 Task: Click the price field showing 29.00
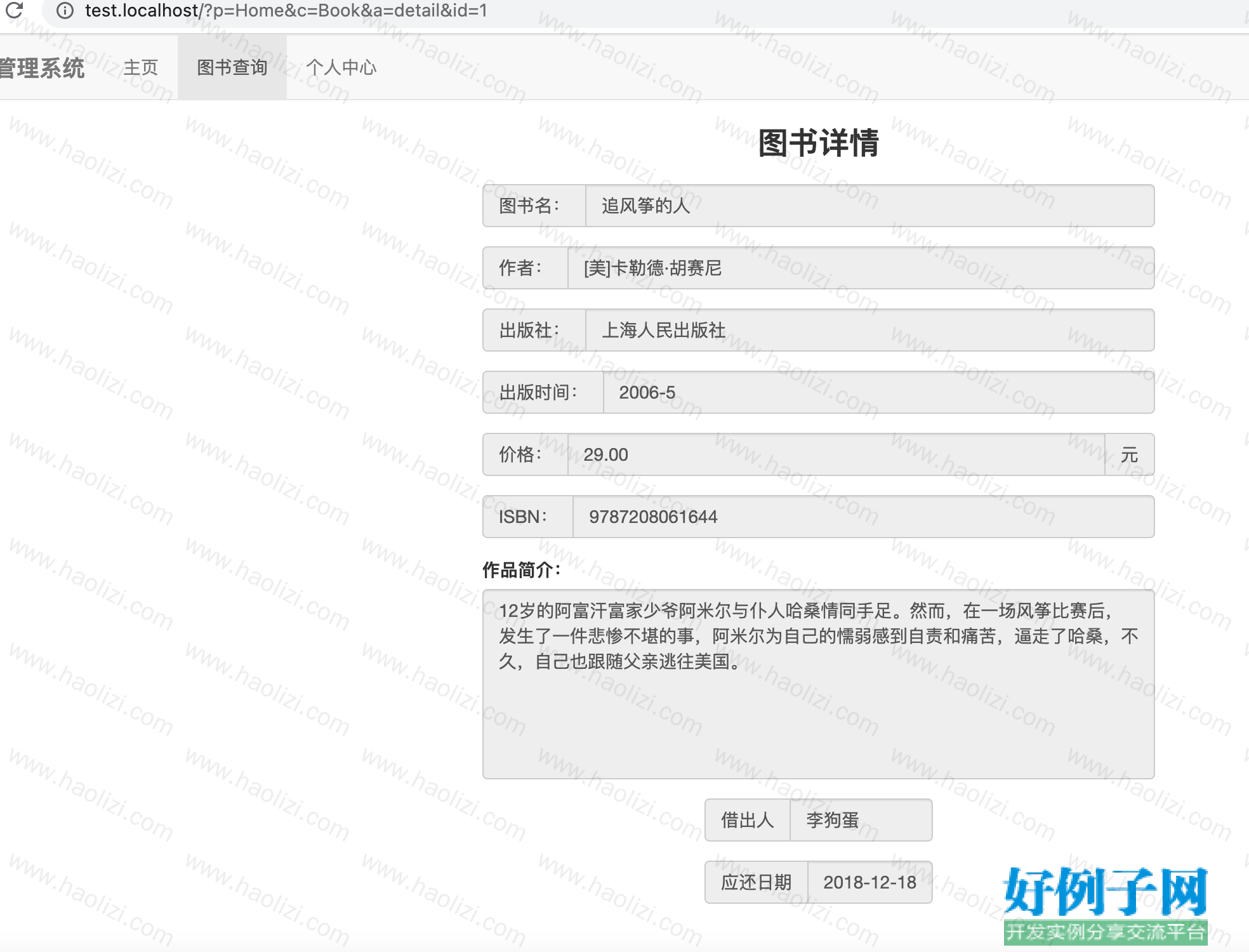tap(836, 454)
